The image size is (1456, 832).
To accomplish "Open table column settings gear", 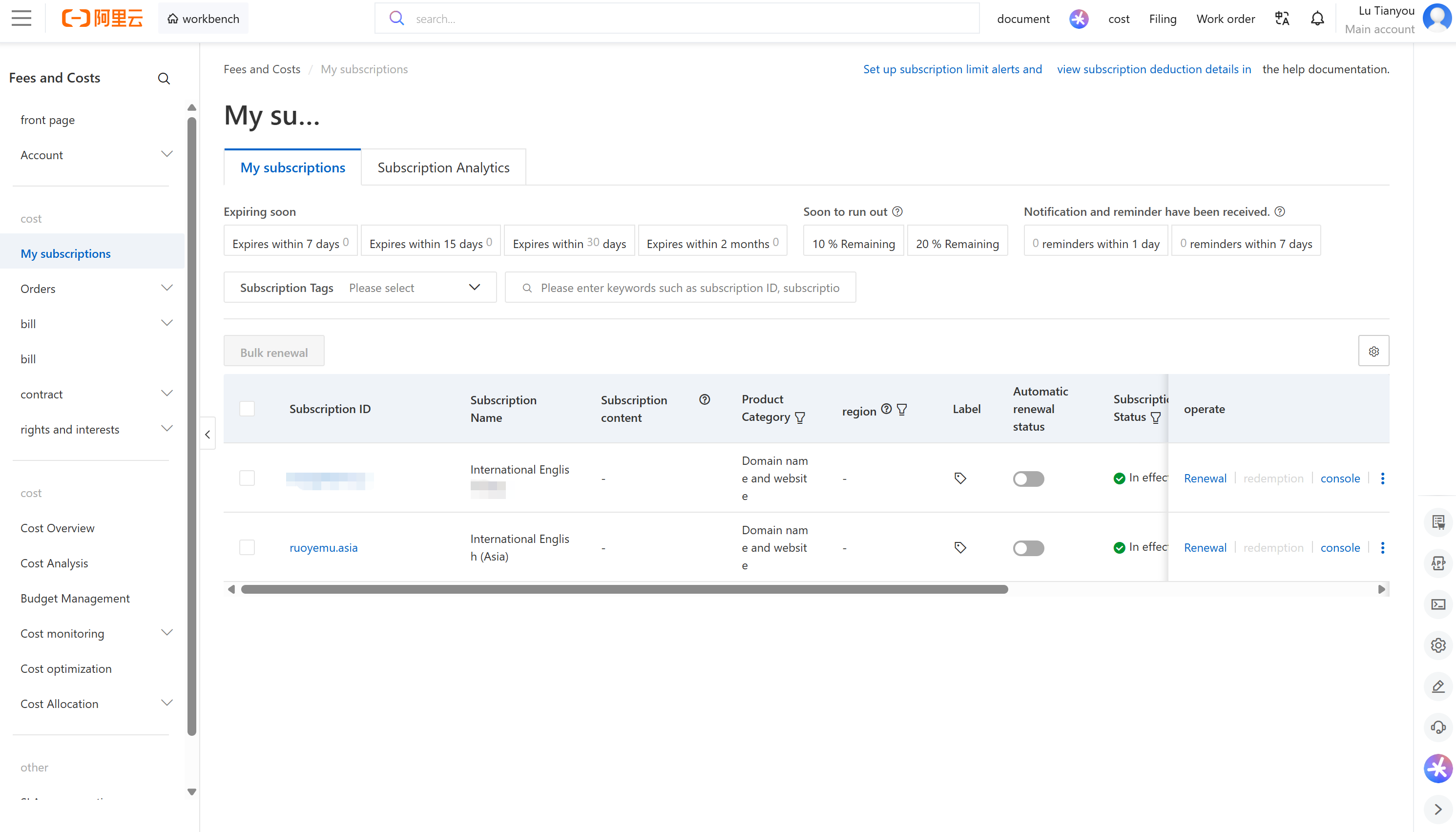I will [1373, 351].
